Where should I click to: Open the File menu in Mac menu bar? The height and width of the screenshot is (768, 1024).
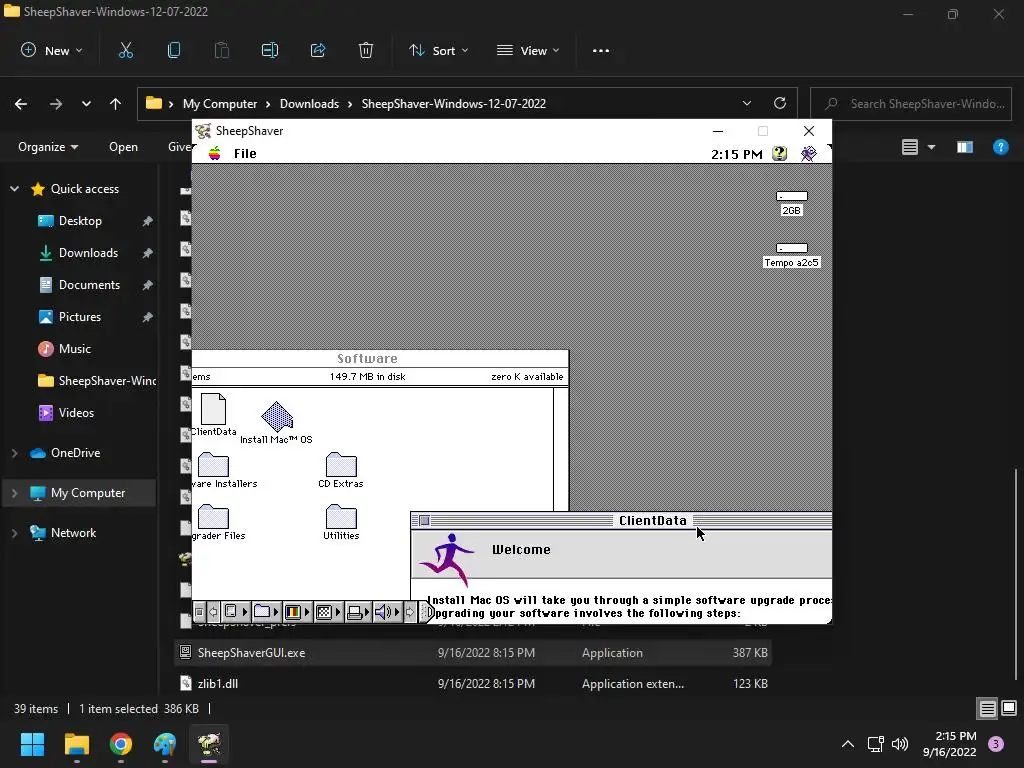[245, 153]
